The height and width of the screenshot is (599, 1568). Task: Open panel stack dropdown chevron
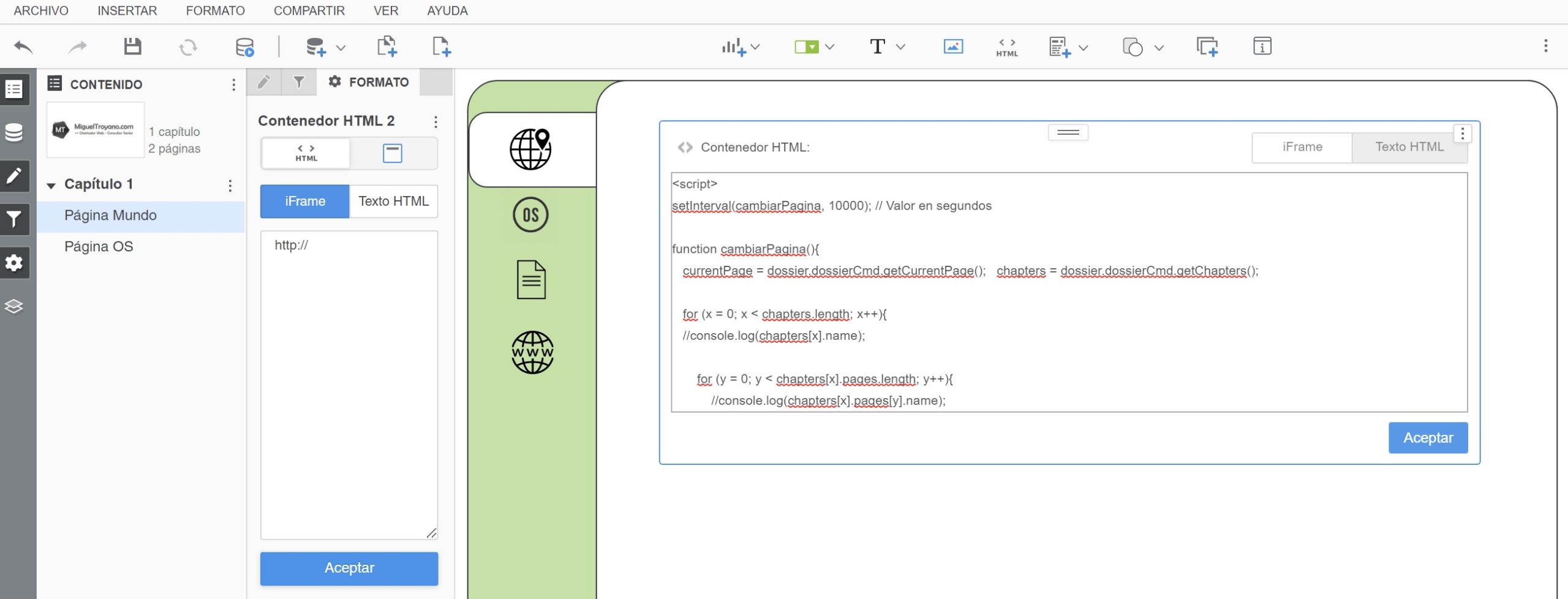[x=1084, y=47]
